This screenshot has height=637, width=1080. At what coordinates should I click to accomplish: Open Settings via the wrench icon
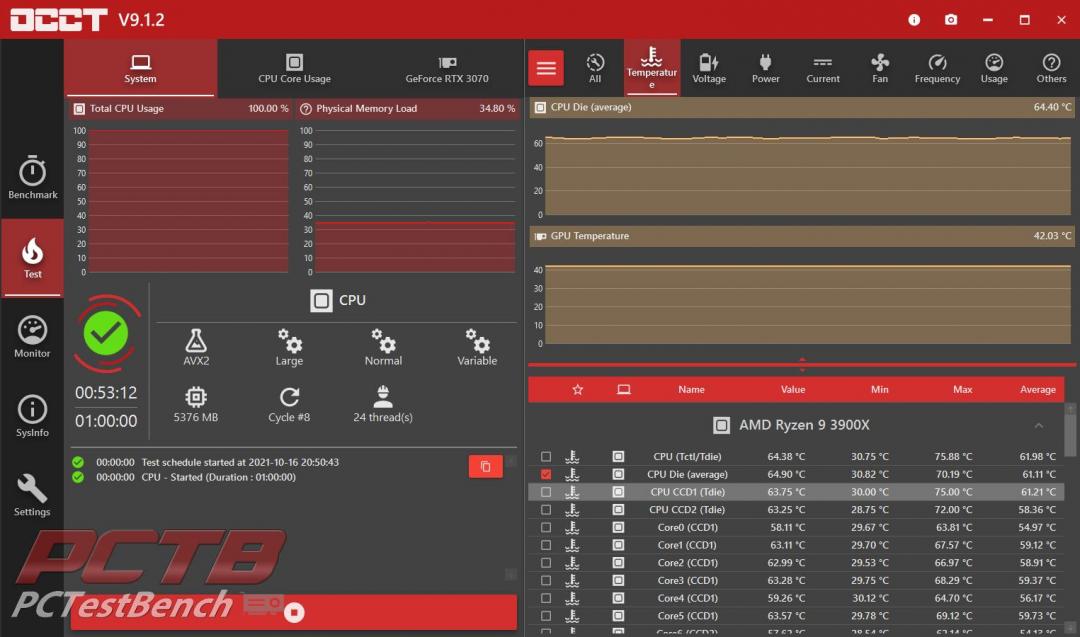(x=32, y=495)
